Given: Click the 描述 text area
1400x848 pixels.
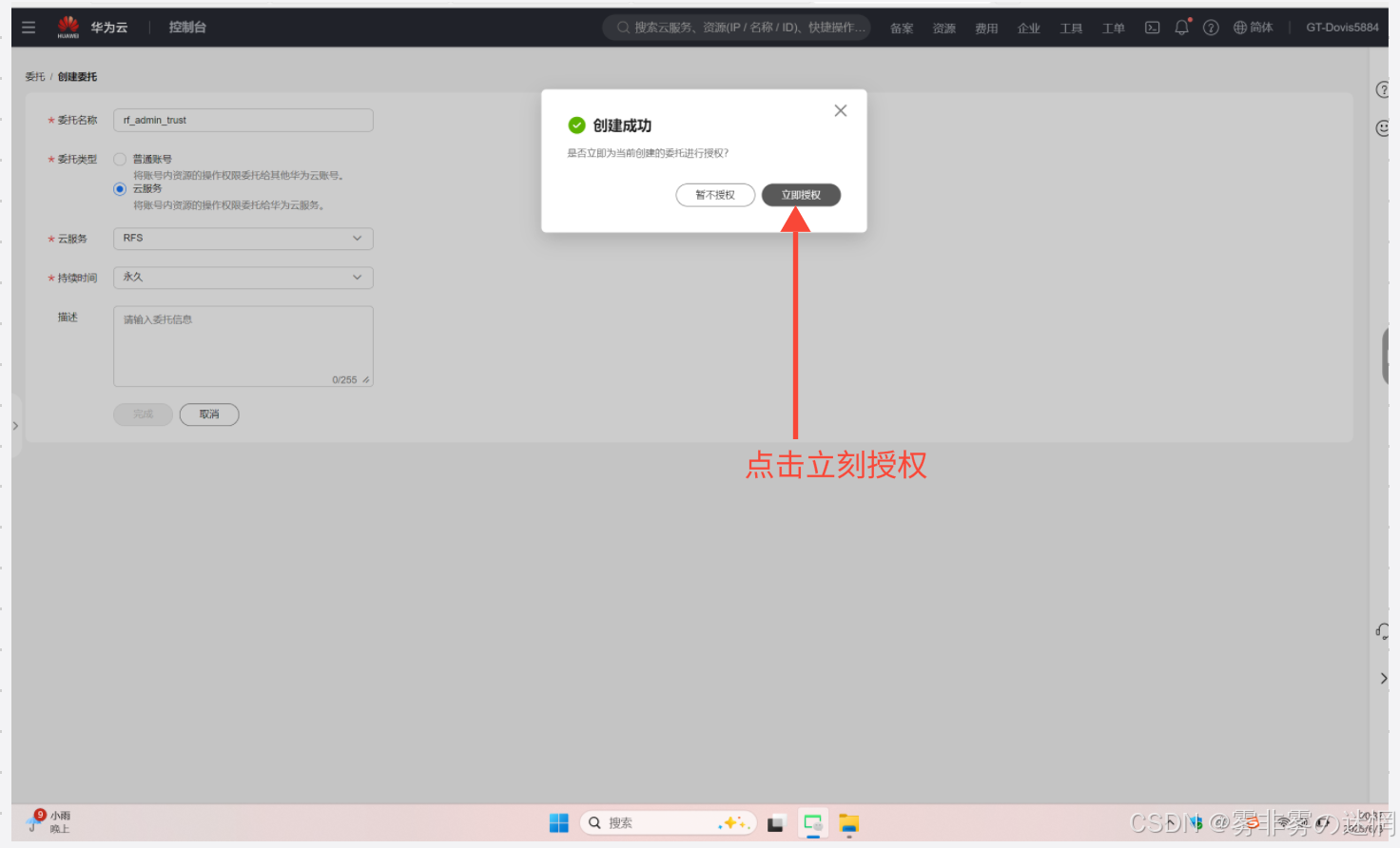Looking at the screenshot, I should (x=243, y=346).
